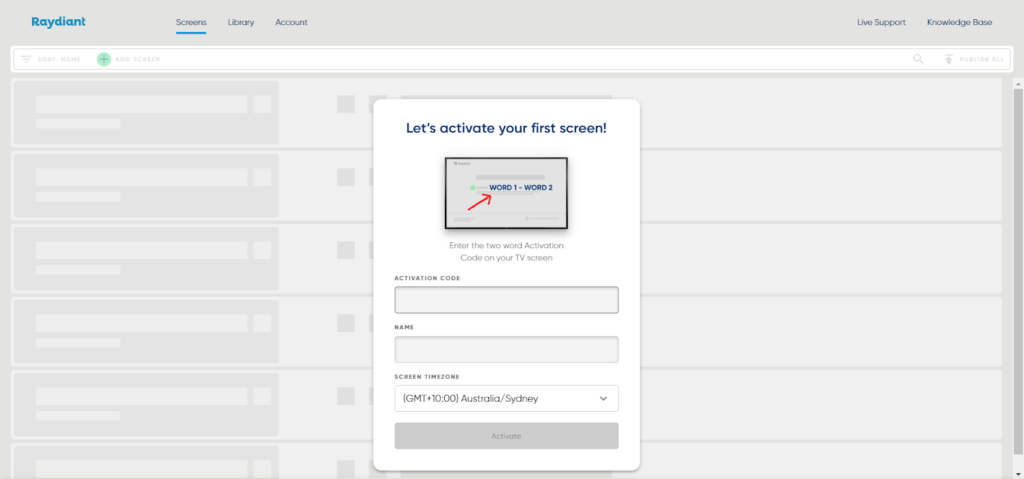Click the TV screen illustration thumbnail
Image resolution: width=1024 pixels, height=479 pixels.
tap(506, 193)
